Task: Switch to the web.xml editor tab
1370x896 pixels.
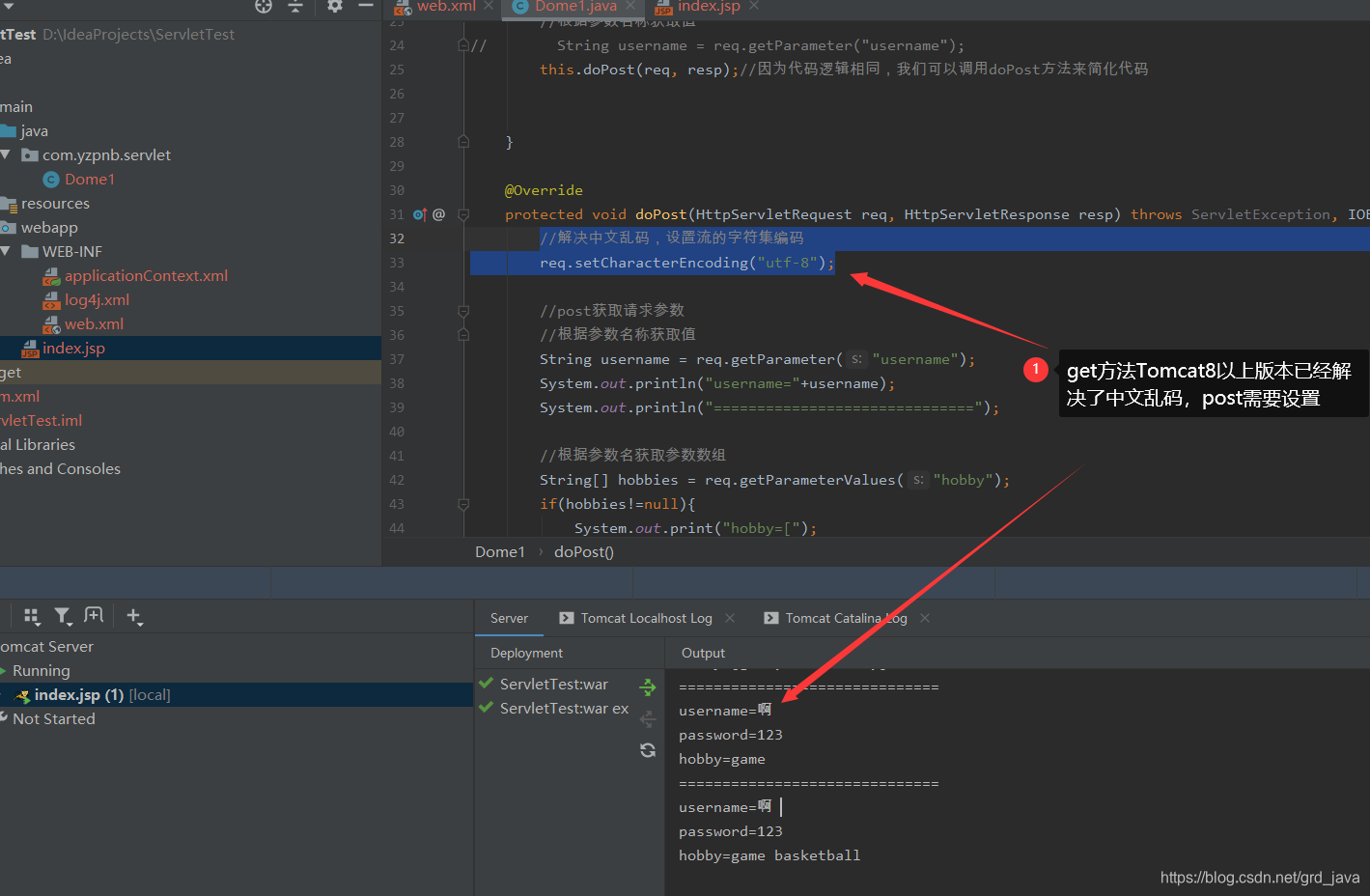Action: tap(435, 6)
